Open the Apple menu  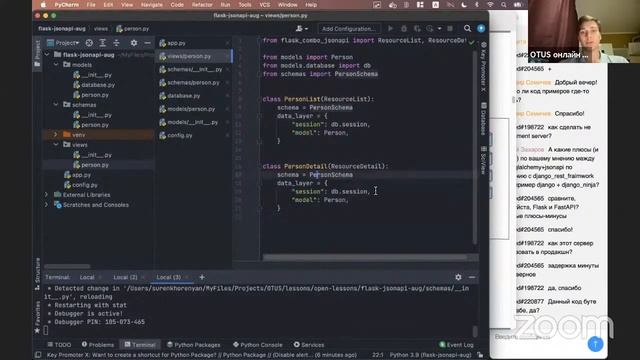[43, 5]
